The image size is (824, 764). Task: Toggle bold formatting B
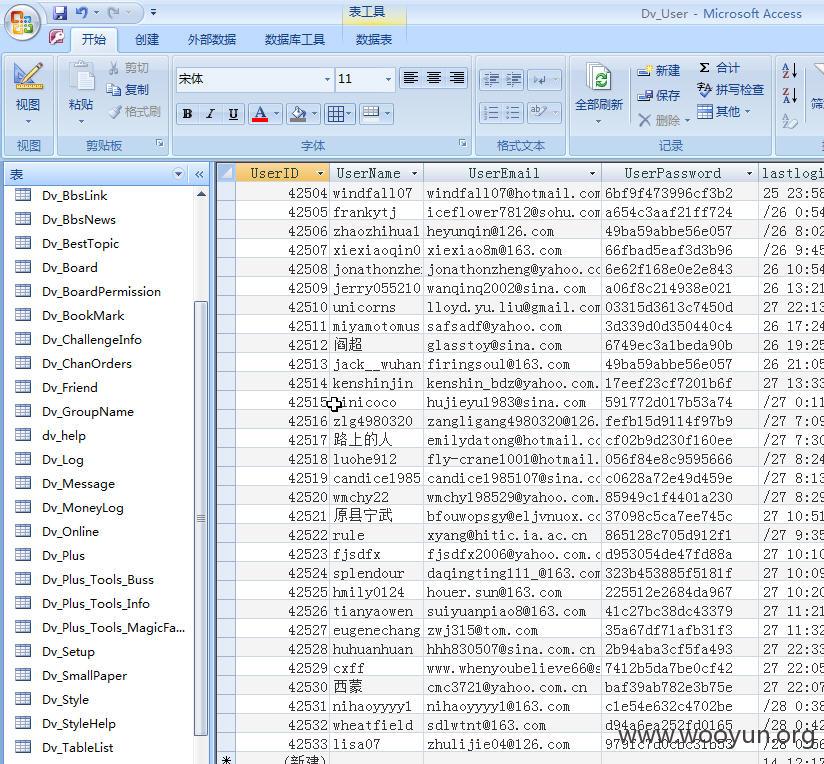click(188, 113)
